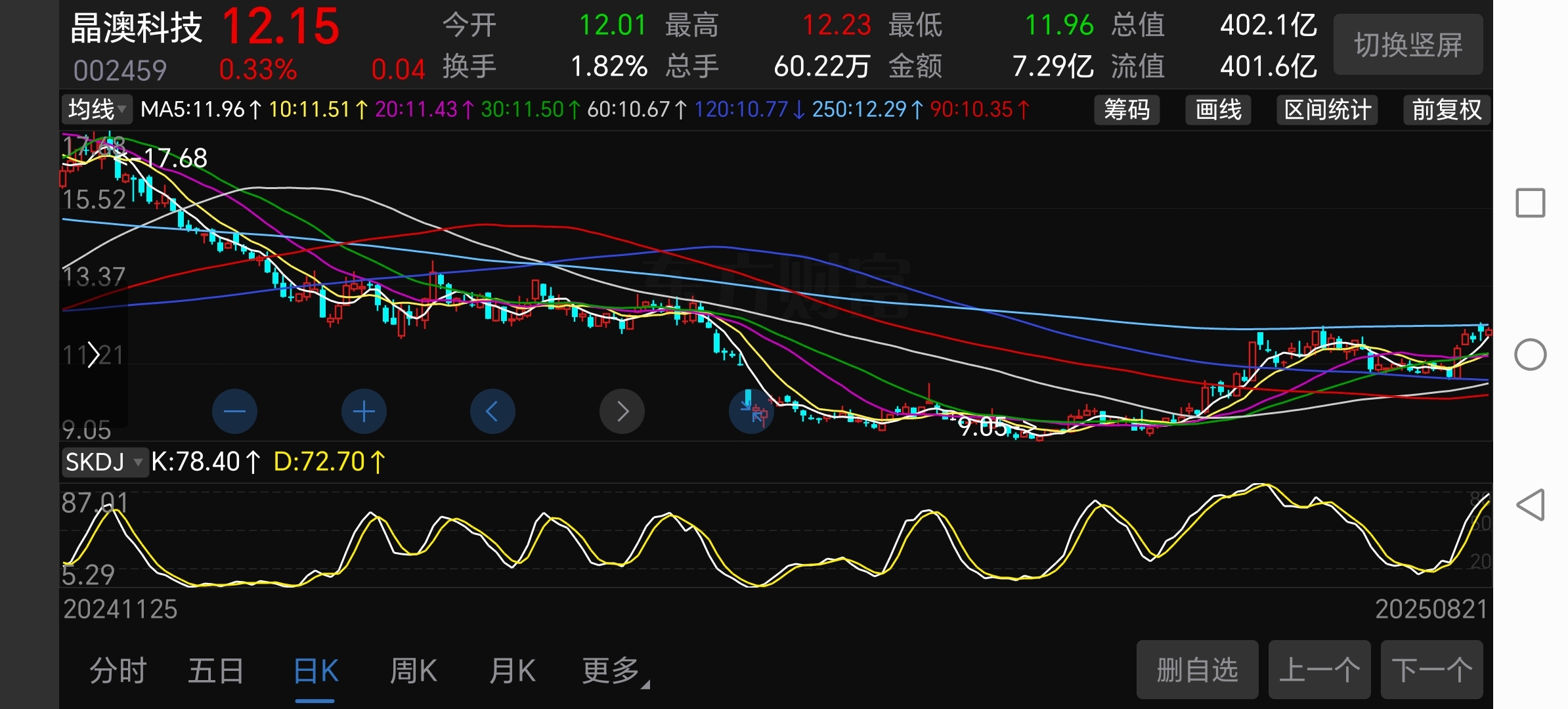Go to previous stock with 上一个
Screen dimensions: 1568x709
click(1319, 670)
